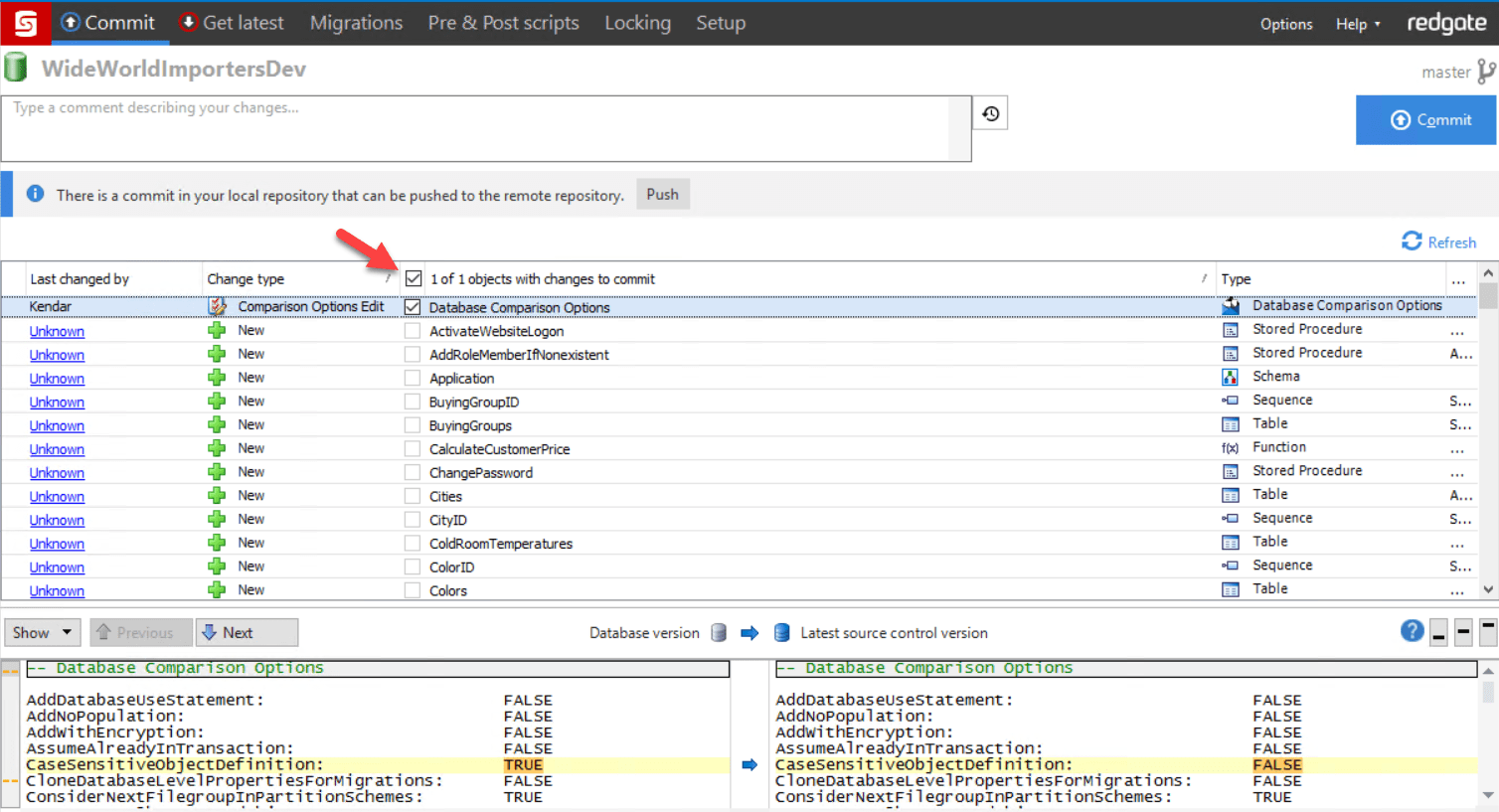This screenshot has width=1499, height=812.
Task: Click the Unknown link for BuyingGroups row
Action: [57, 425]
